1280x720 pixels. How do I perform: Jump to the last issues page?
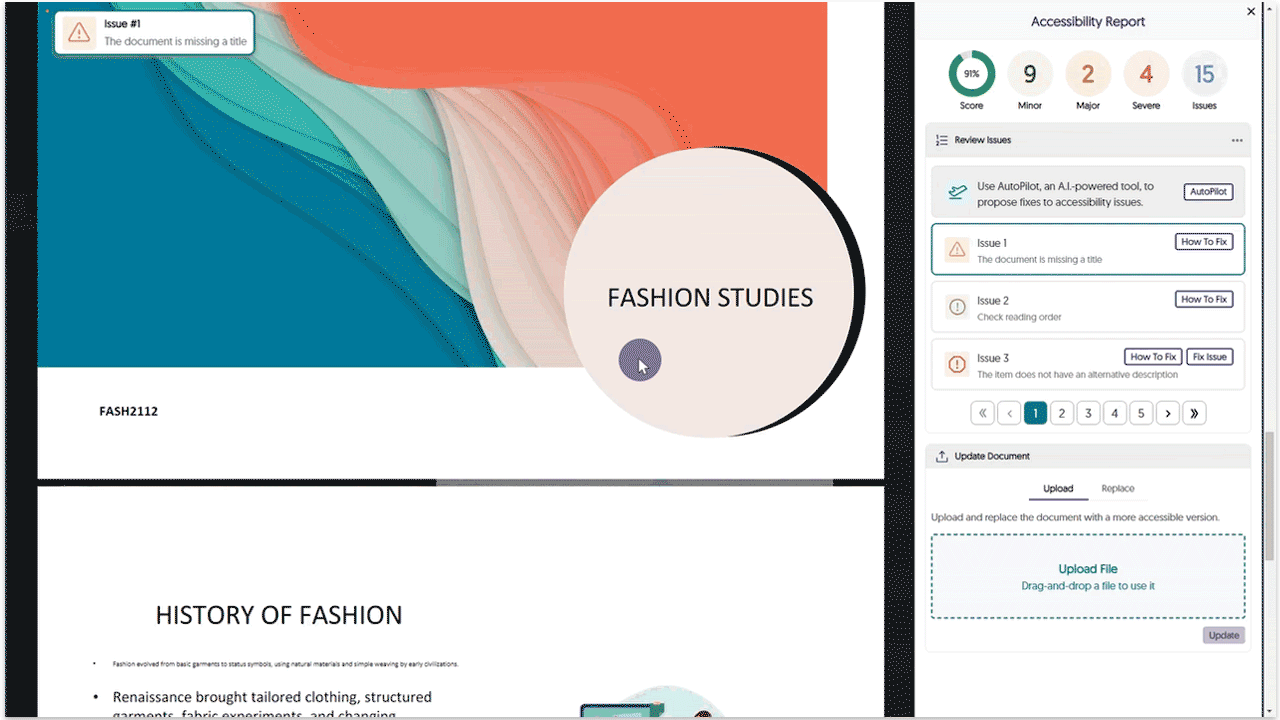[x=1194, y=413]
